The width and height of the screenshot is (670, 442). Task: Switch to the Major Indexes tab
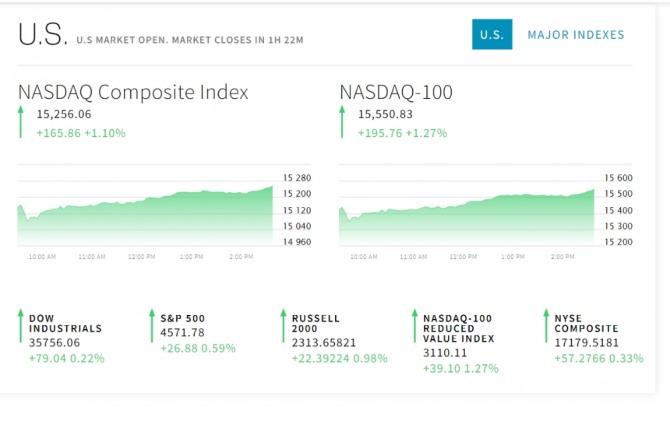tap(576, 35)
